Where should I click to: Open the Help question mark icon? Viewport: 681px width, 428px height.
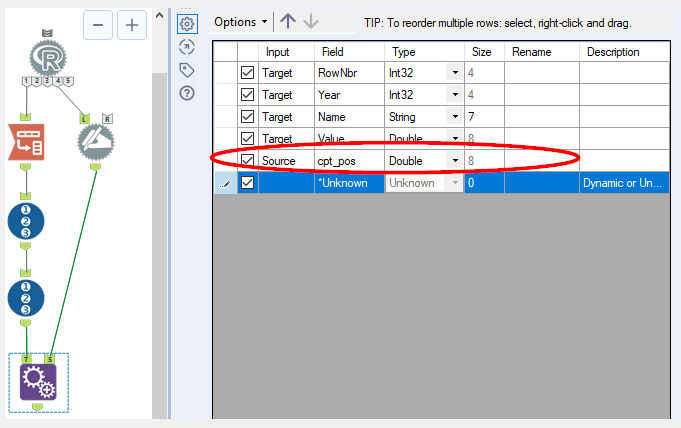tap(187, 93)
